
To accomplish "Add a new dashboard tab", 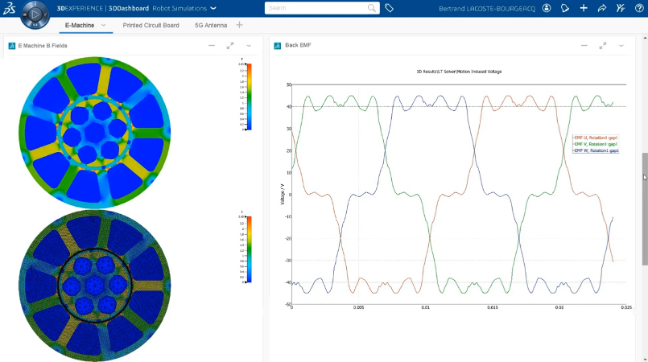I will (x=239, y=25).
